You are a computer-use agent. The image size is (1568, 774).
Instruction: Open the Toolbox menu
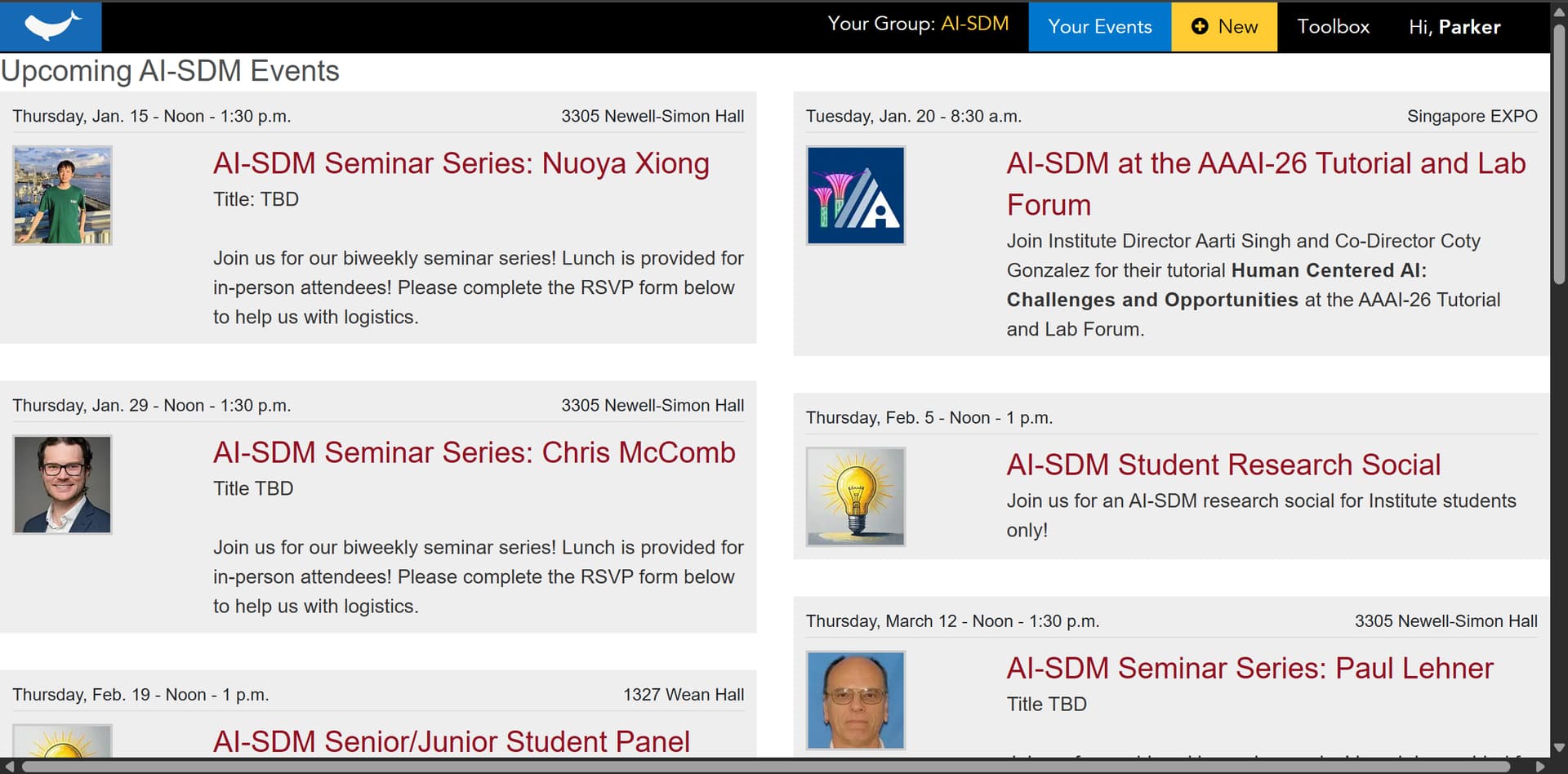[x=1333, y=27]
